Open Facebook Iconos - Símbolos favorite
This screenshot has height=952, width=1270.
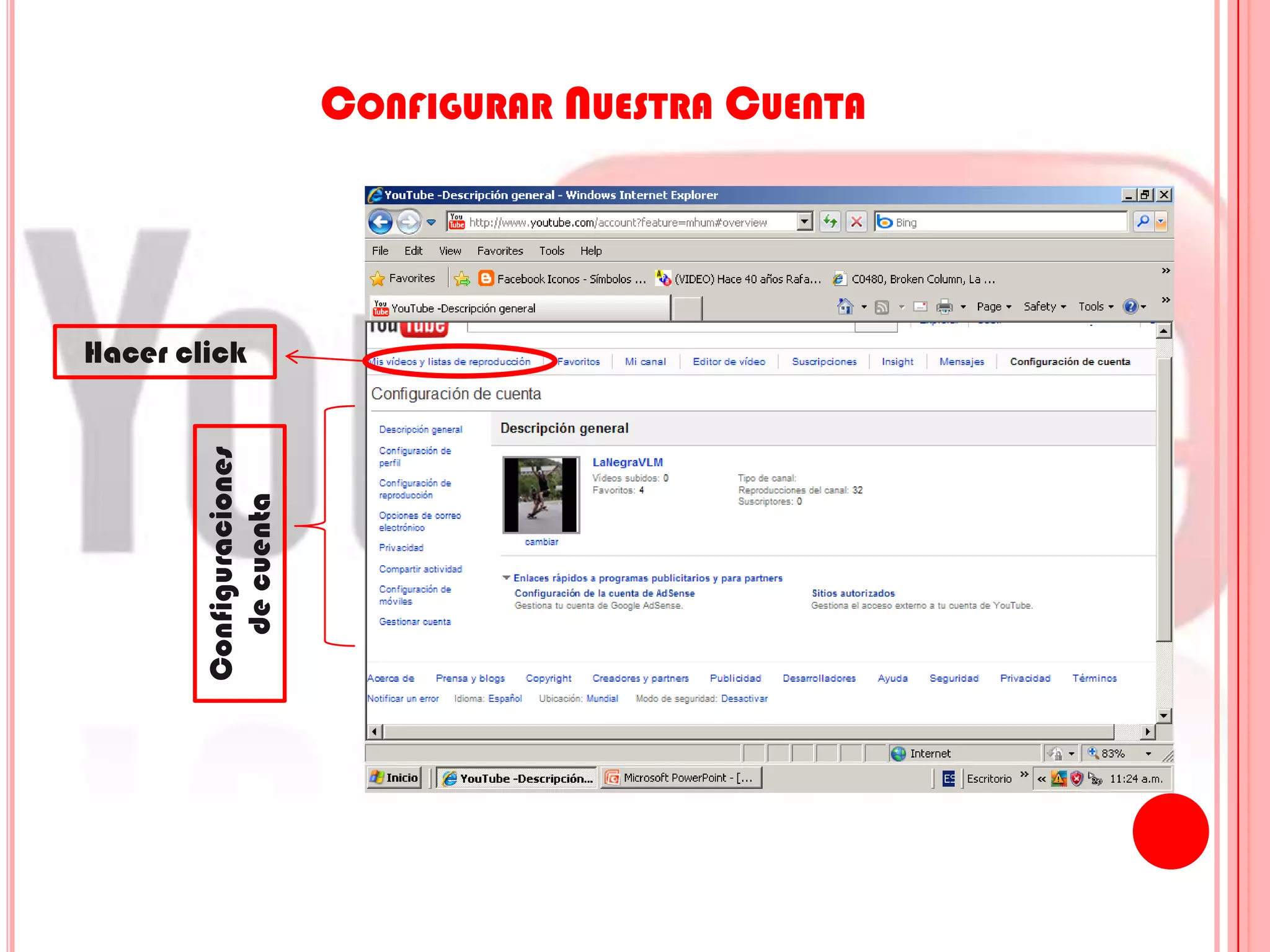pyautogui.click(x=562, y=279)
